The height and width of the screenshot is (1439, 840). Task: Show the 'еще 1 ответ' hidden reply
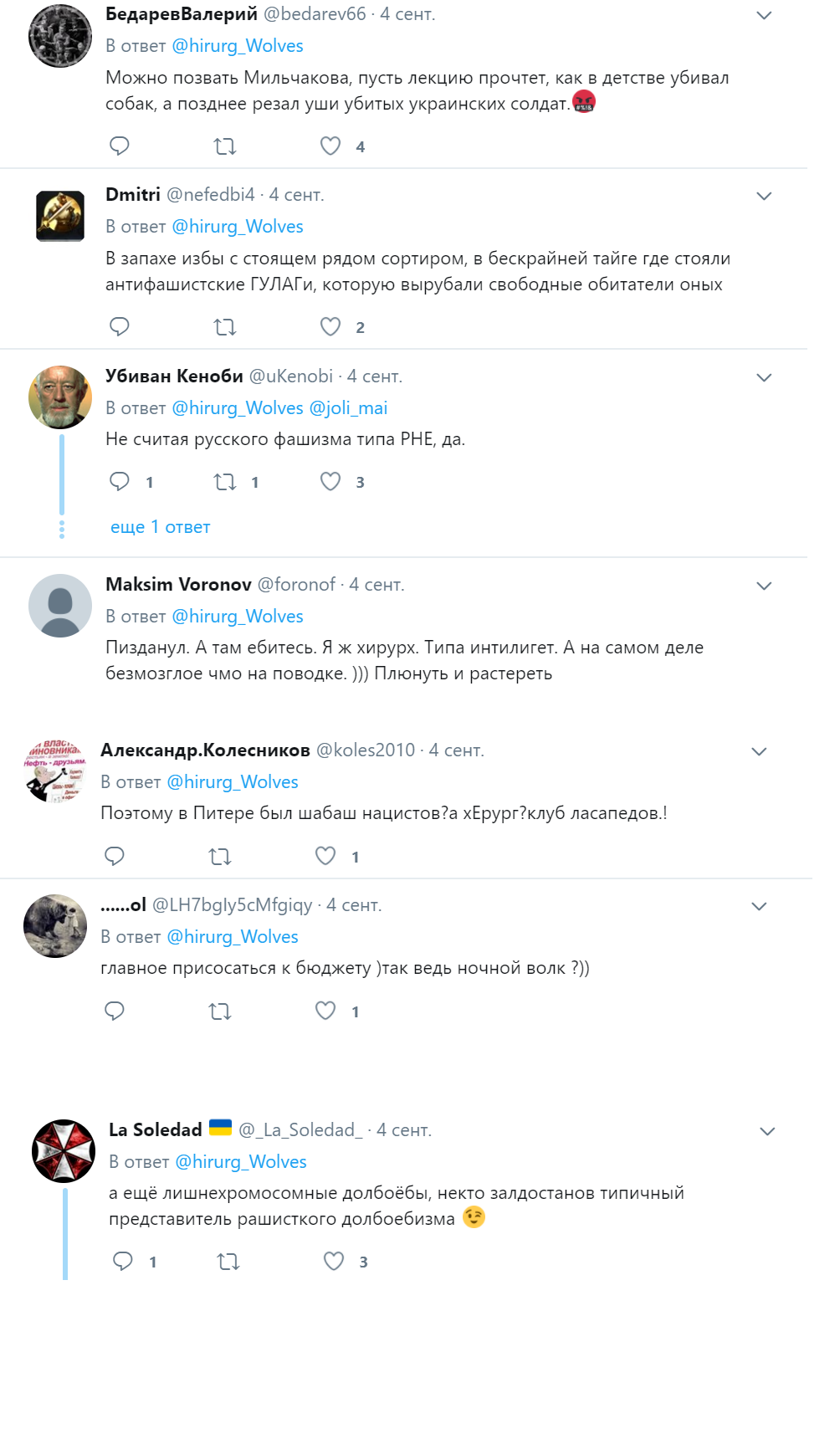pyautogui.click(x=161, y=527)
